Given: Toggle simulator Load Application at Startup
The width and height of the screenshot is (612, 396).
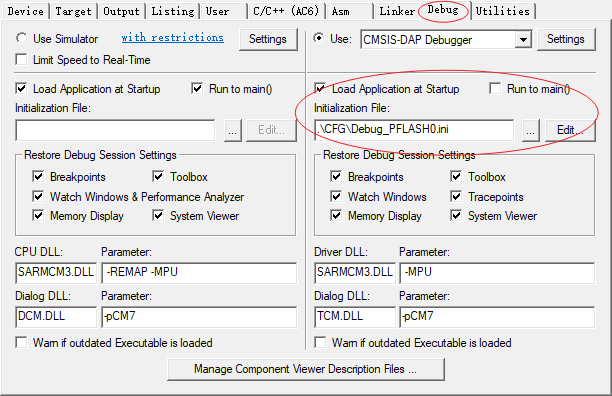Looking at the screenshot, I should [x=21, y=88].
